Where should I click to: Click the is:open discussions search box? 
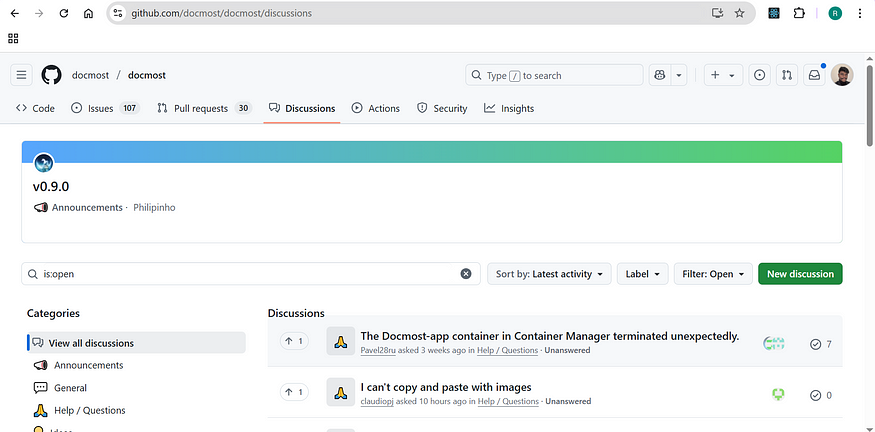[x=251, y=274]
